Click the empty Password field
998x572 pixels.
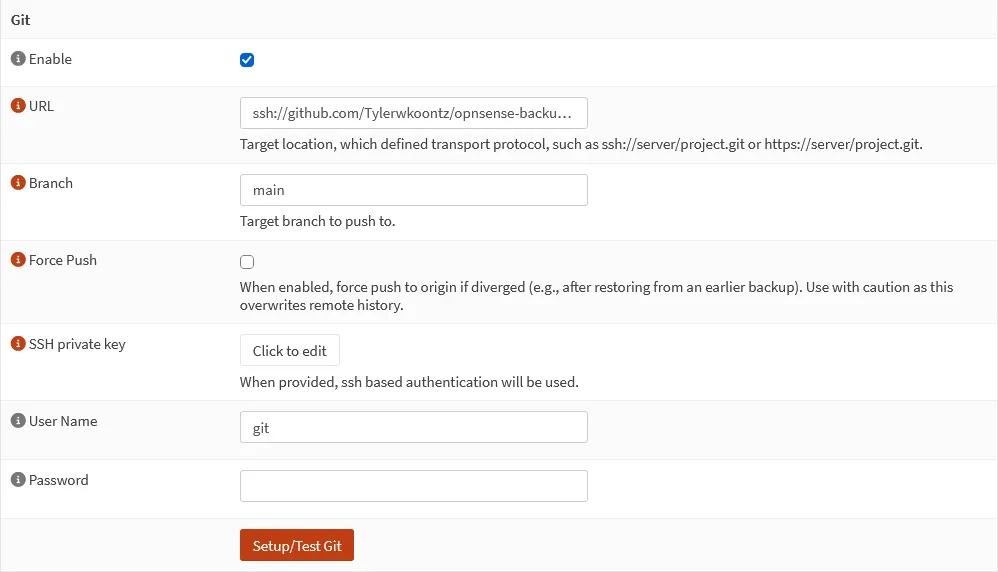[414, 486]
